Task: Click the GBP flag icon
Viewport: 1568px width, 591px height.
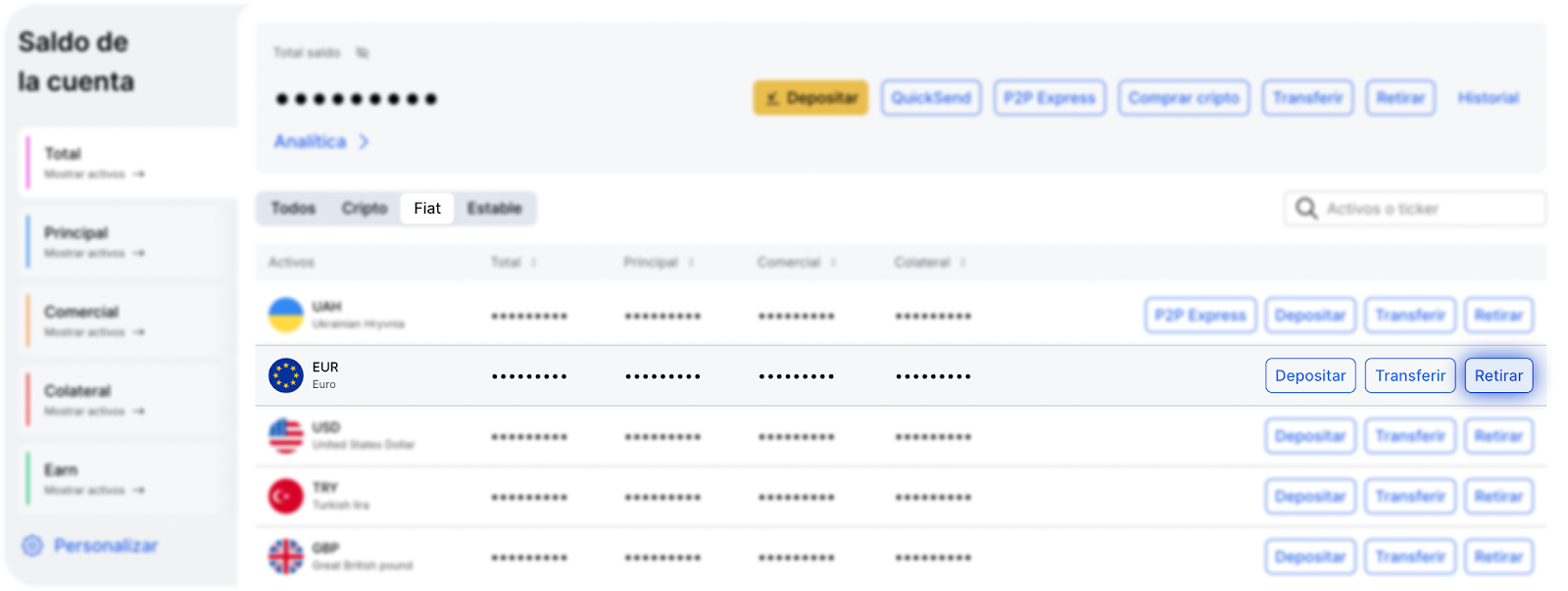Action: [x=286, y=557]
